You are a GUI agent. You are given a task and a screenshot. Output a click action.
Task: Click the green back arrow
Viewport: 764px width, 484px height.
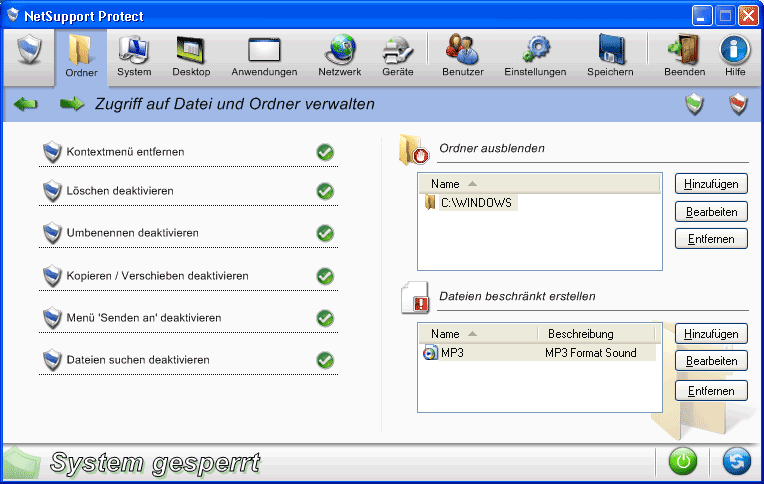25,104
